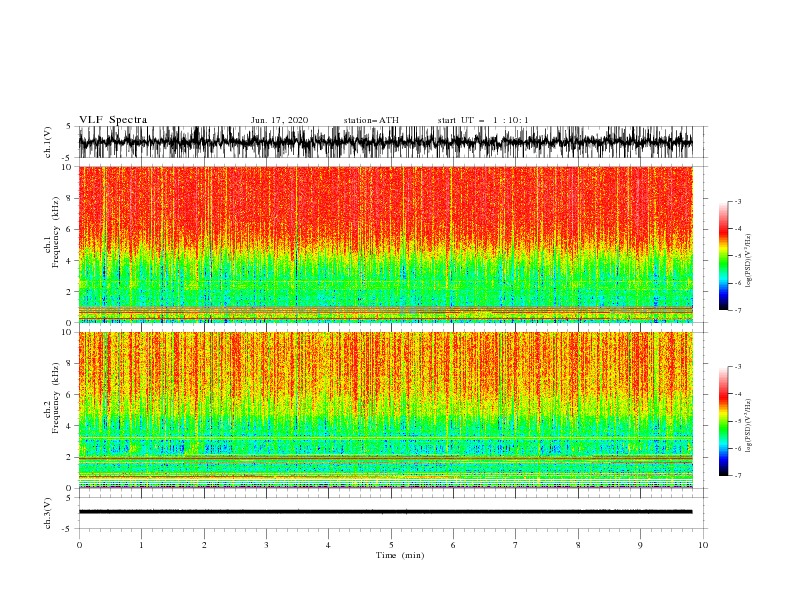The width and height of the screenshot is (792, 612).
Task: Click time axis tick label "6"
Action: [453, 545]
